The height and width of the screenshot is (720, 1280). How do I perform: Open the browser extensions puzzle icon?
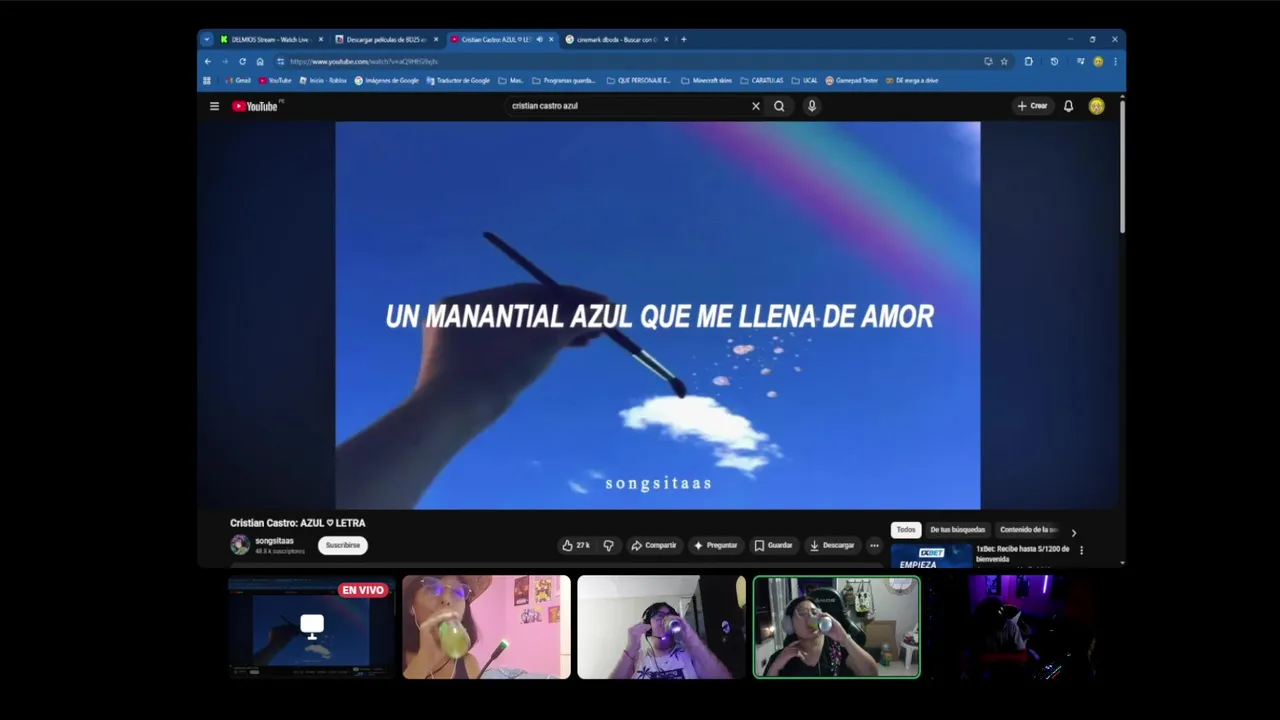point(1028,61)
